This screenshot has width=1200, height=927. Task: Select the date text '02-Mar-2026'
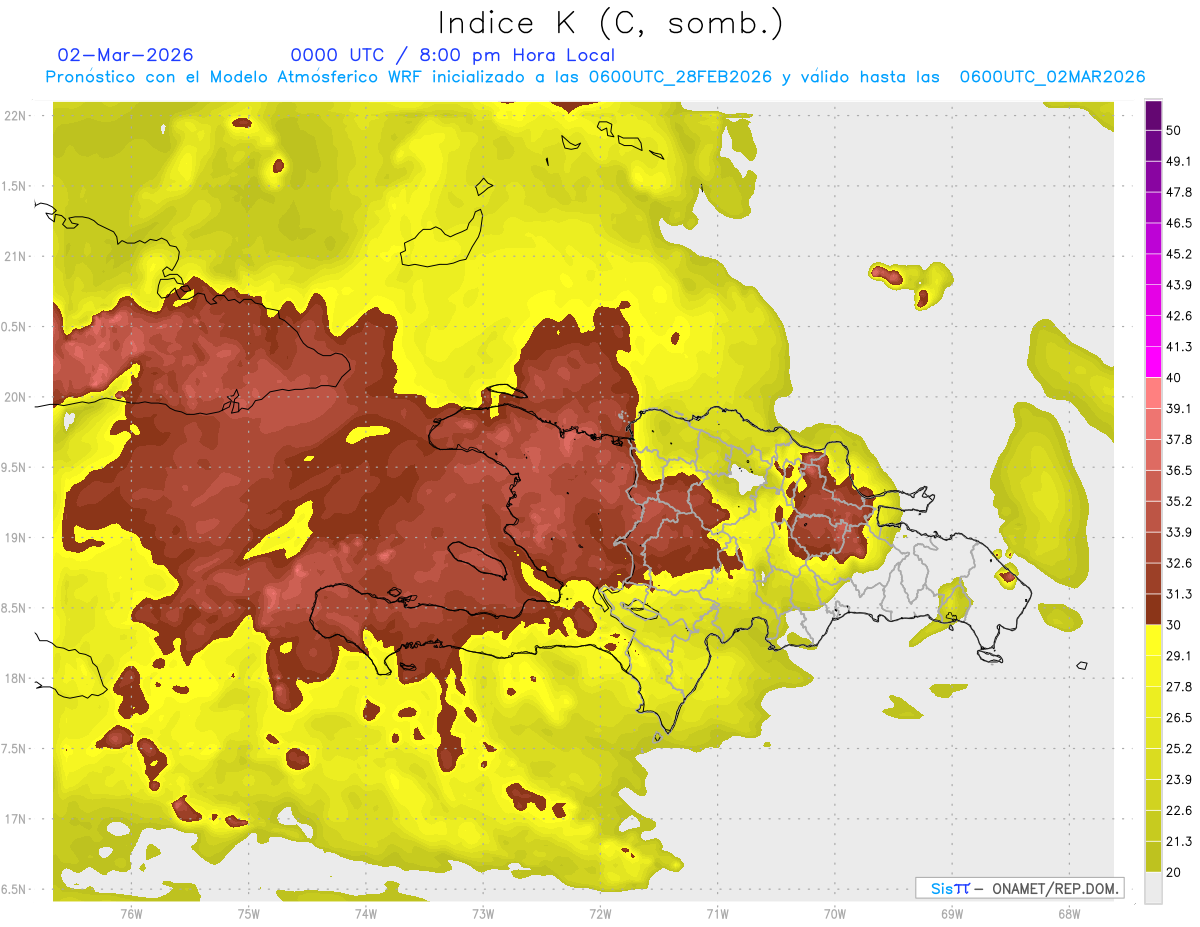point(126,55)
